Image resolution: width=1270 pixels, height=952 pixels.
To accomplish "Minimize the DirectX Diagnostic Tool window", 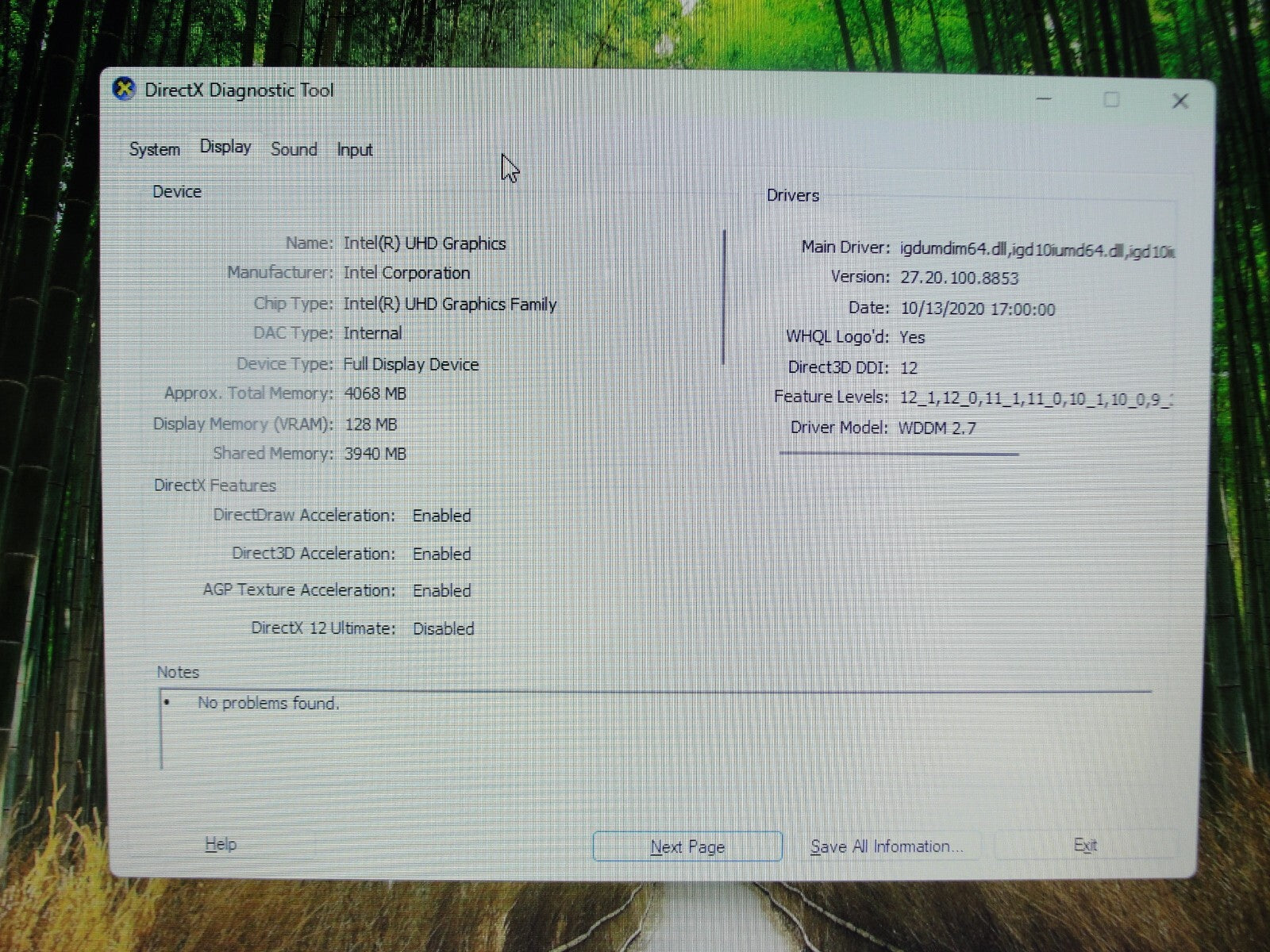I will coord(1044,99).
